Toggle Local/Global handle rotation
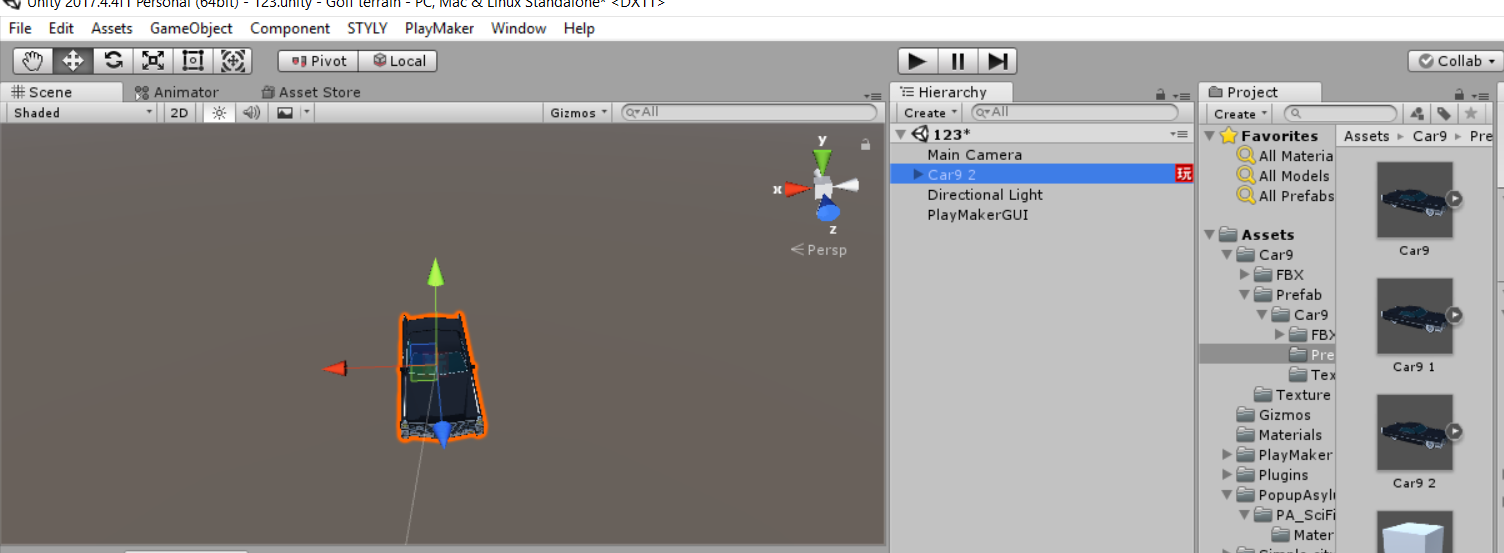1504x553 pixels. (398, 61)
